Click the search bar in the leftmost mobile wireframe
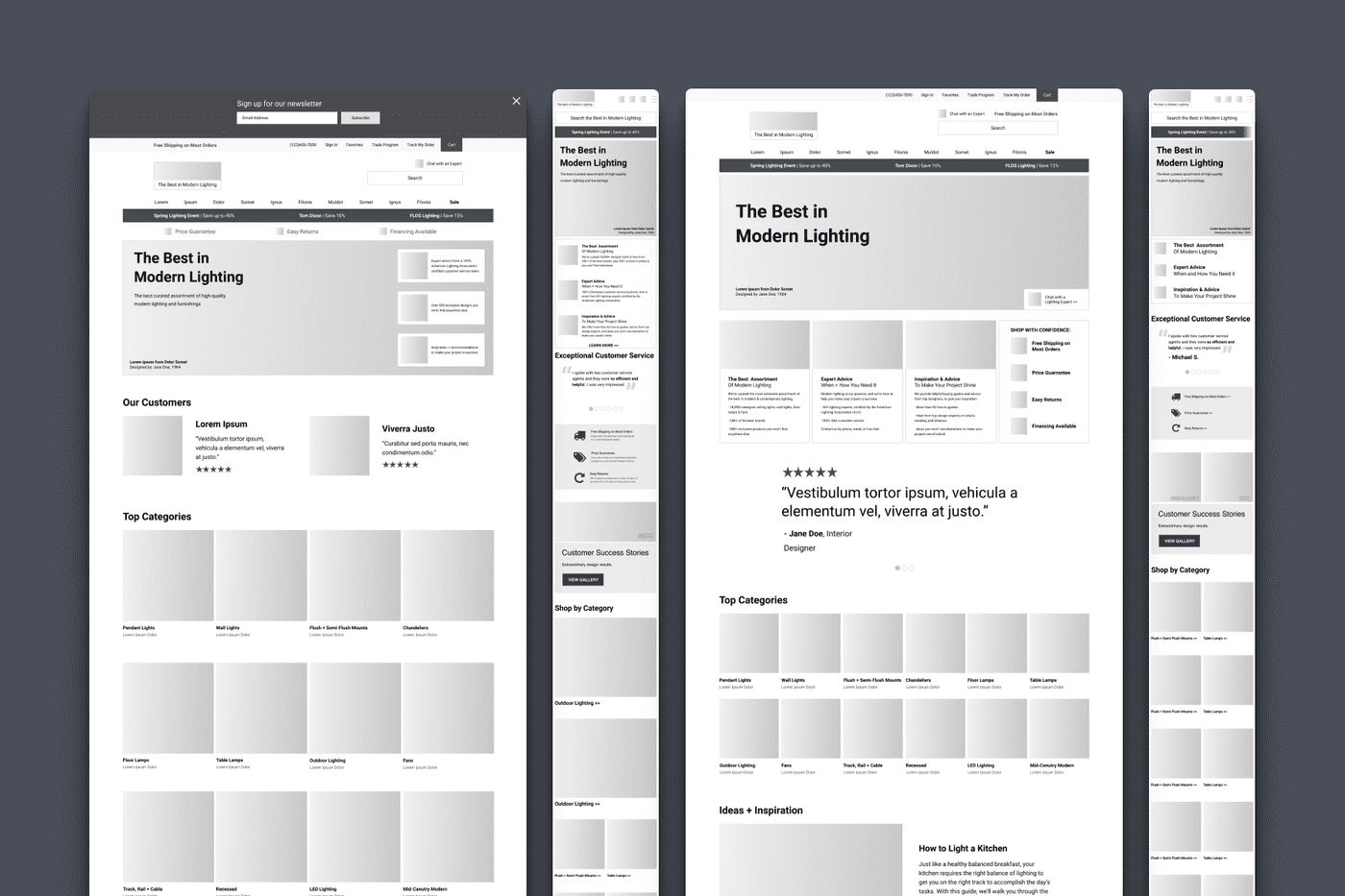Viewport: 1345px width, 896px height. pyautogui.click(x=605, y=118)
